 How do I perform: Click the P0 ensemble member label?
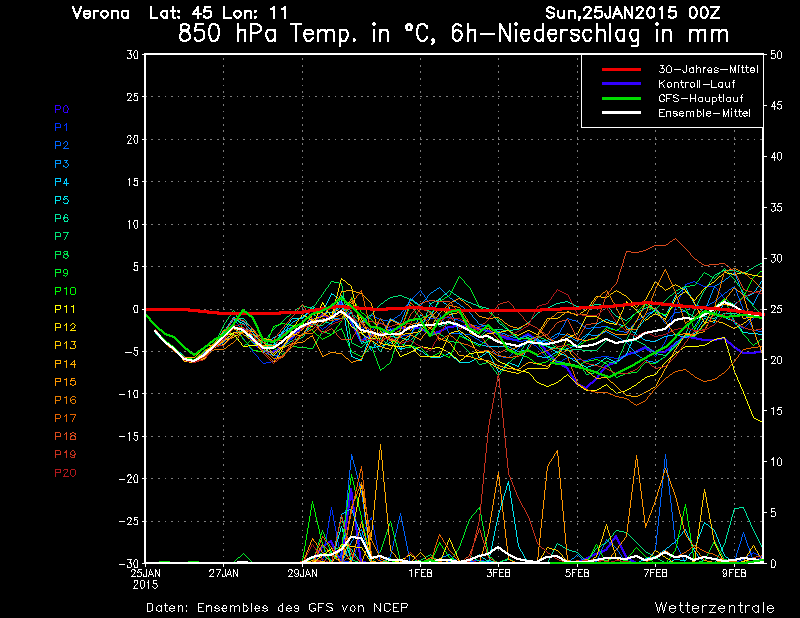62,109
